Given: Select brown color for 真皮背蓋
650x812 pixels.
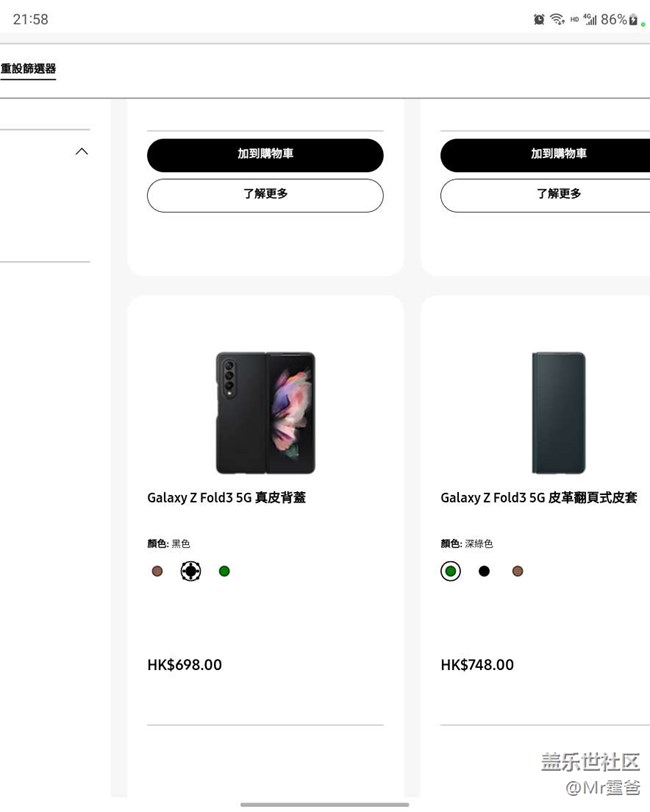Looking at the screenshot, I should pyautogui.click(x=157, y=571).
